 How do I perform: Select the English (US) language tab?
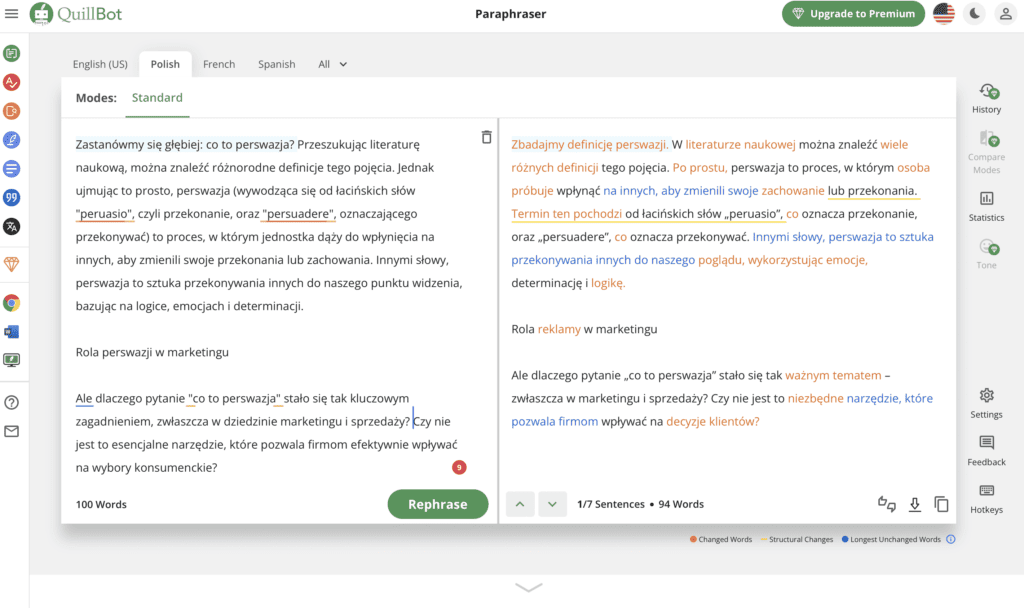[x=100, y=64]
